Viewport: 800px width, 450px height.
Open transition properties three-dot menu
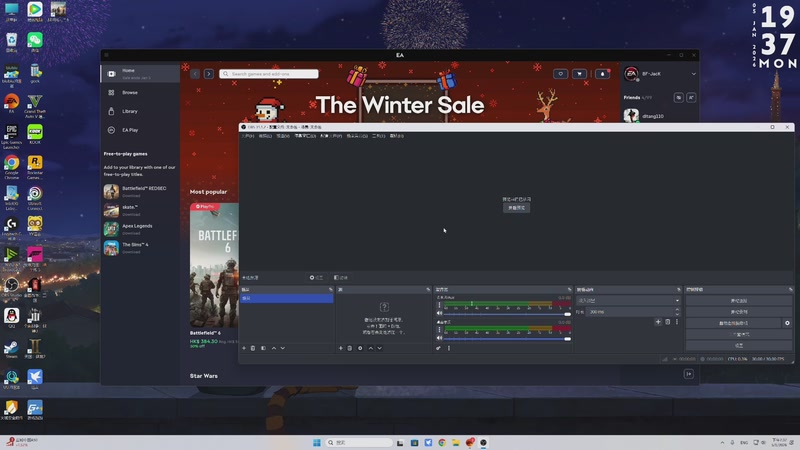(677, 322)
